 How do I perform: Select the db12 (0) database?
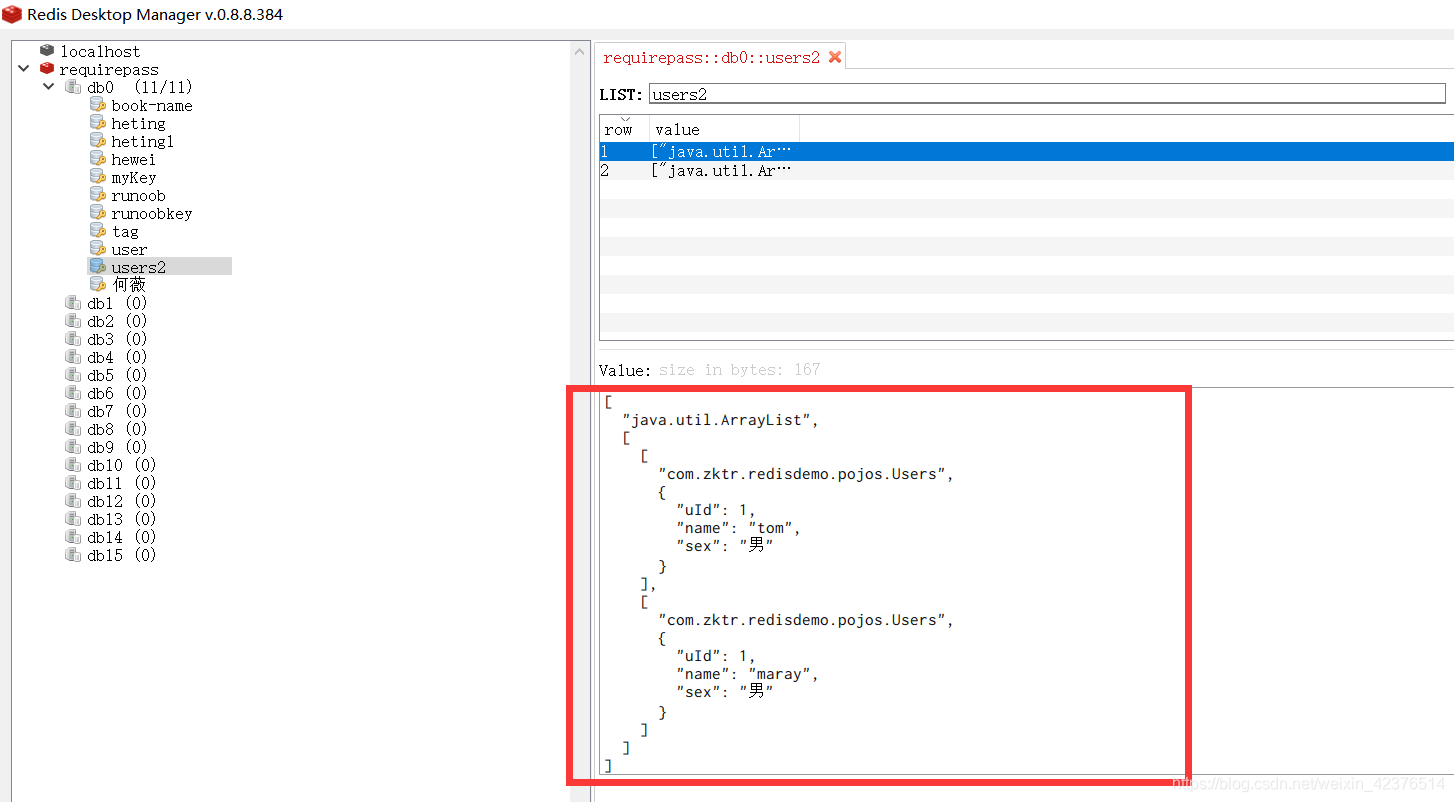[x=121, y=501]
